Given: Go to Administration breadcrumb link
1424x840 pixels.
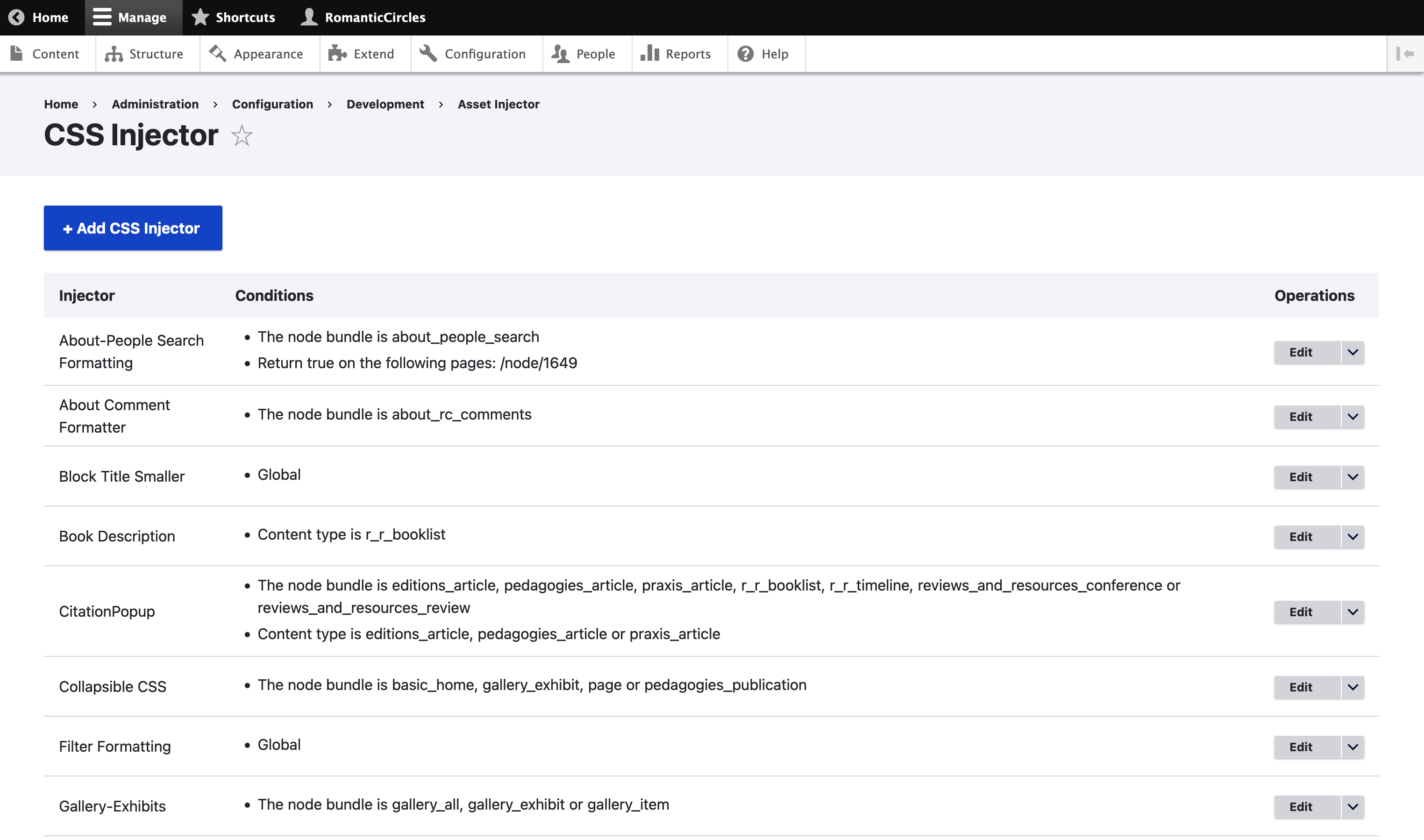Looking at the screenshot, I should [155, 104].
